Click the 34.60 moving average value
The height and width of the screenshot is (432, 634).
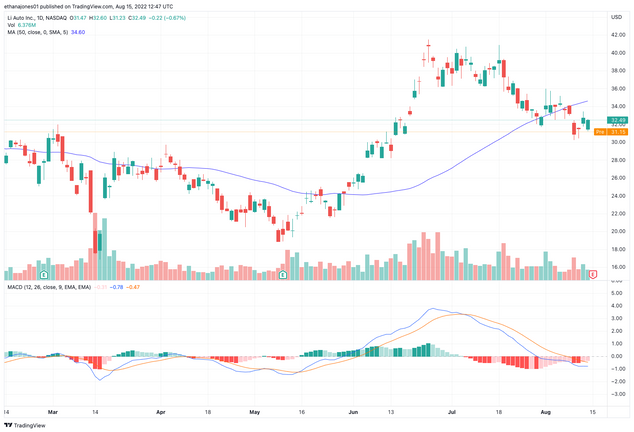78,32
